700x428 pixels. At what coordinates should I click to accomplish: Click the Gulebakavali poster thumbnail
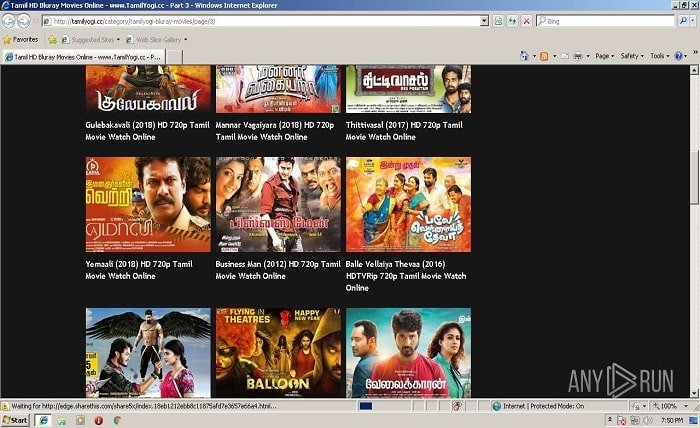click(x=148, y=89)
